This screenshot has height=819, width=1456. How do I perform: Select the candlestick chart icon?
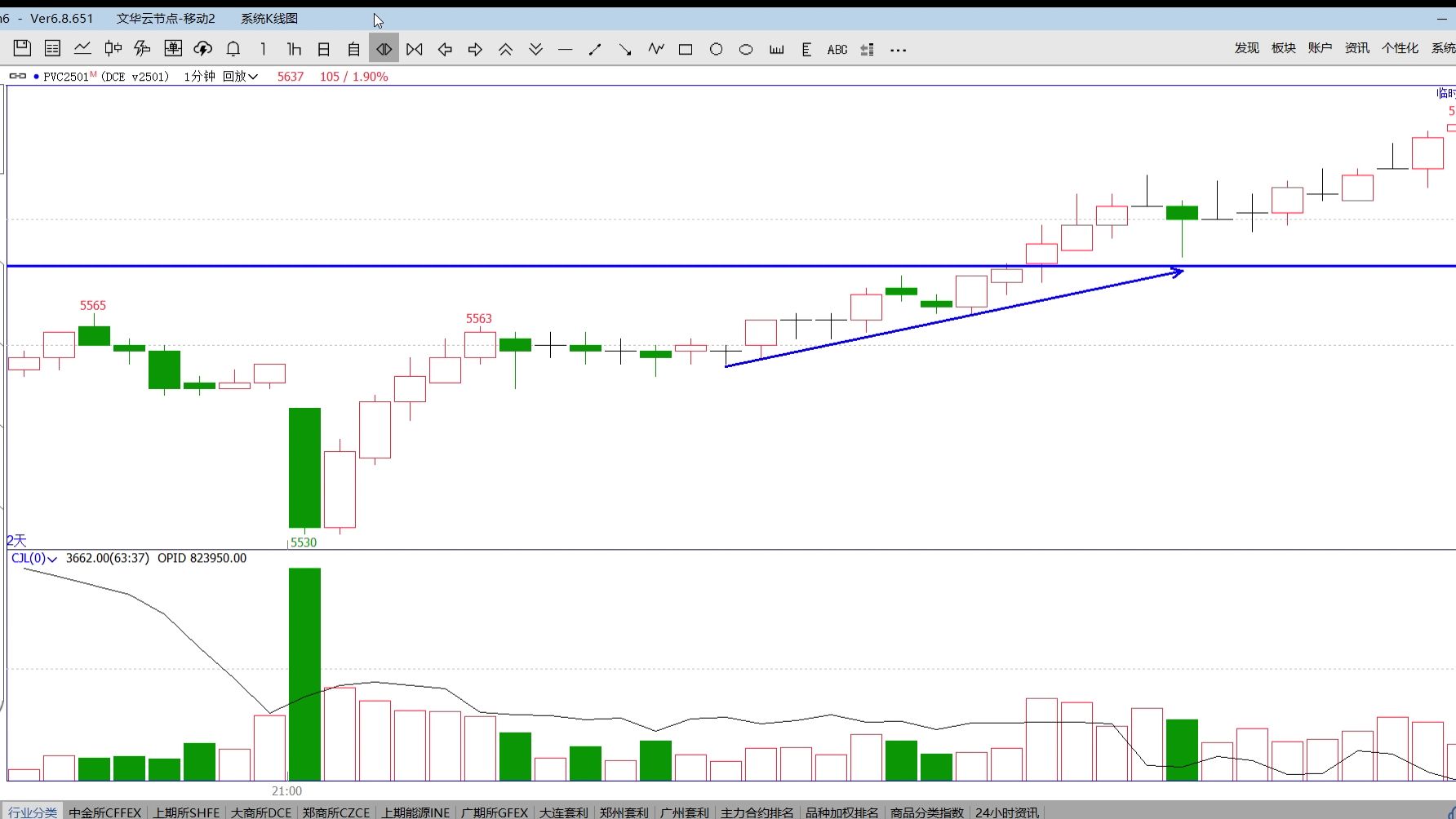tap(113, 49)
